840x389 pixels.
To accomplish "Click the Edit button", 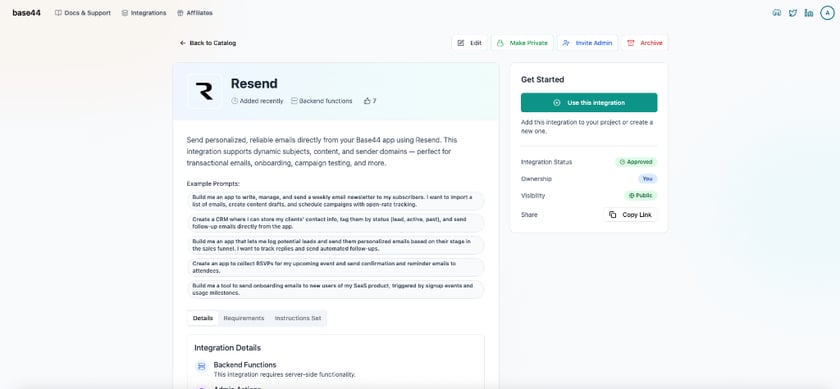I will 470,43.
